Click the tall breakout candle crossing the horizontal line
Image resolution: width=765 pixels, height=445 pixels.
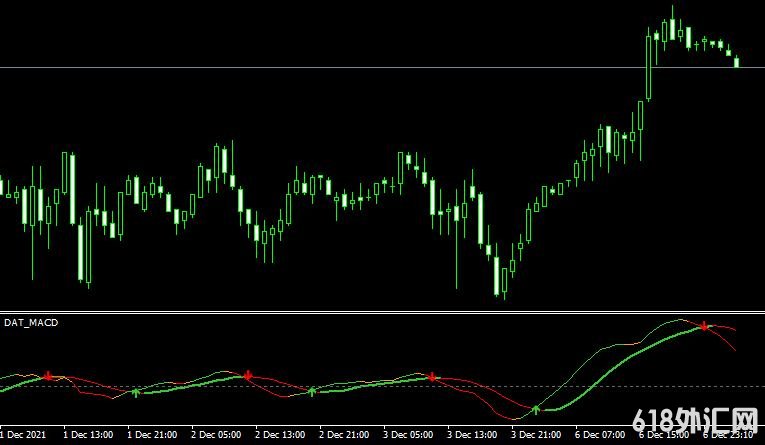click(648, 64)
